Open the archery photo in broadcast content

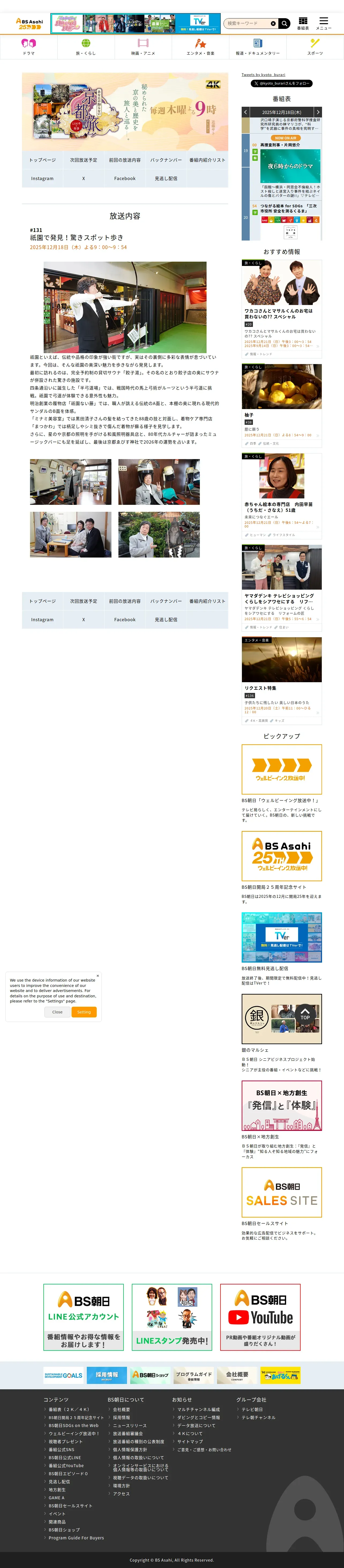[125, 307]
